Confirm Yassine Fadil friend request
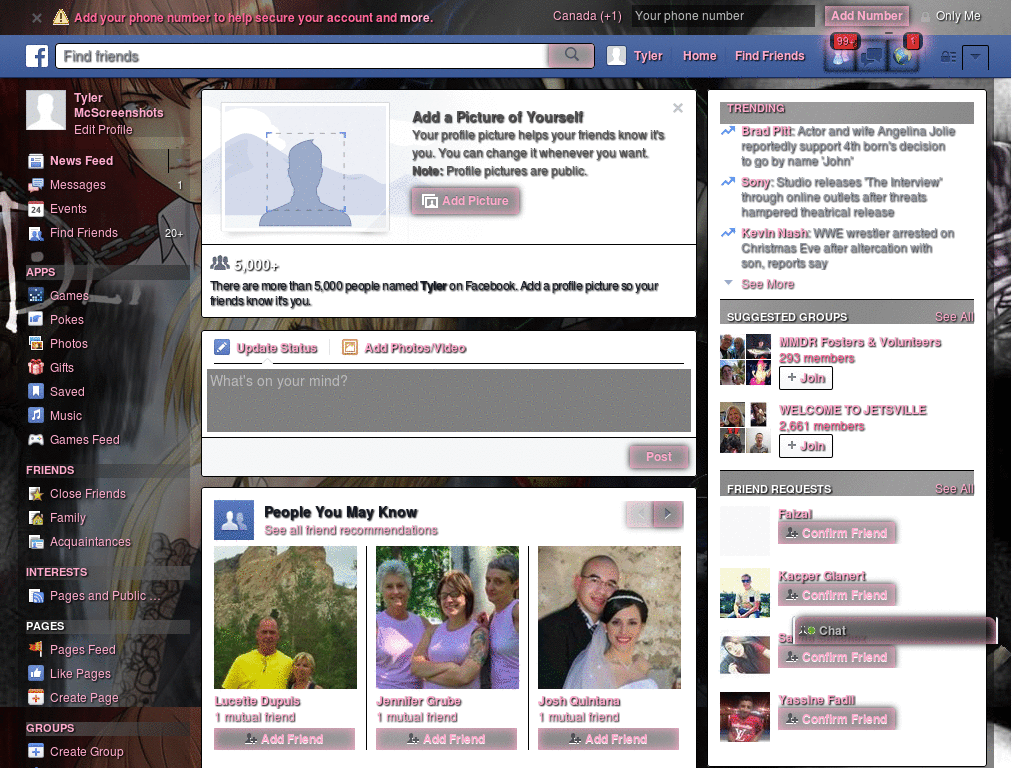This screenshot has height=768, width=1024. click(x=837, y=720)
